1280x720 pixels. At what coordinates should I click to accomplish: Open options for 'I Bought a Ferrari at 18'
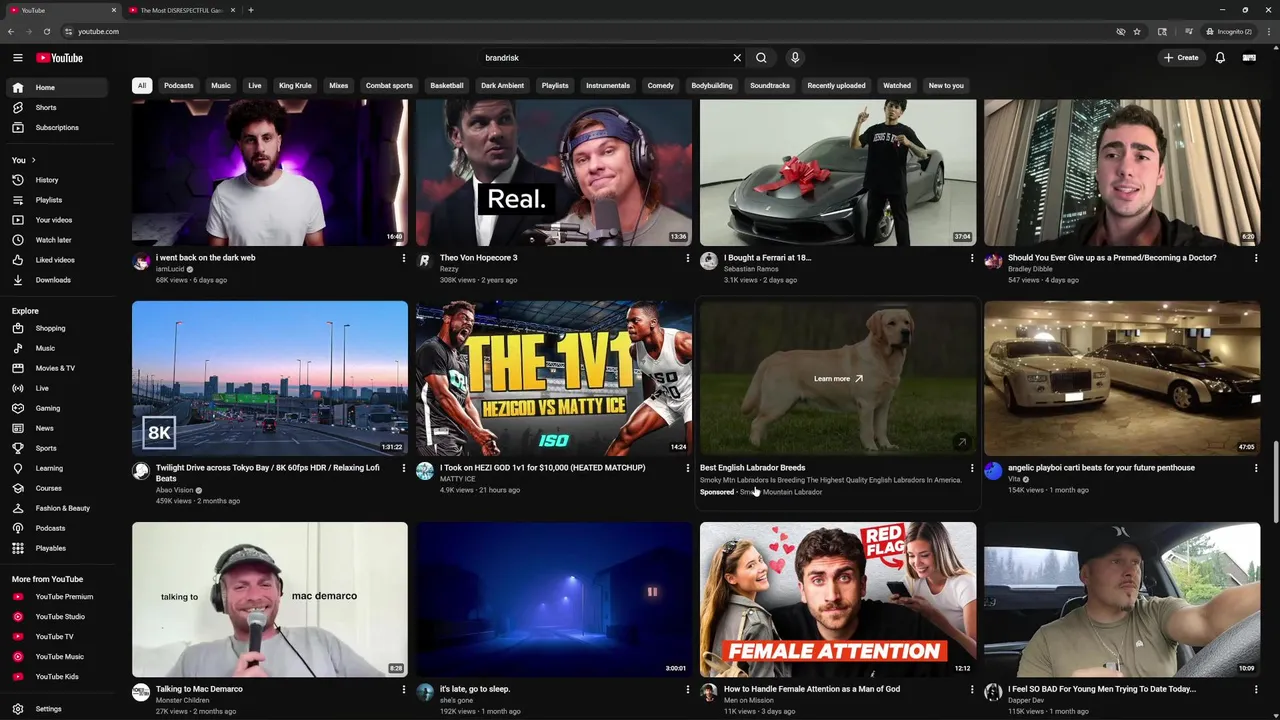coord(972,258)
